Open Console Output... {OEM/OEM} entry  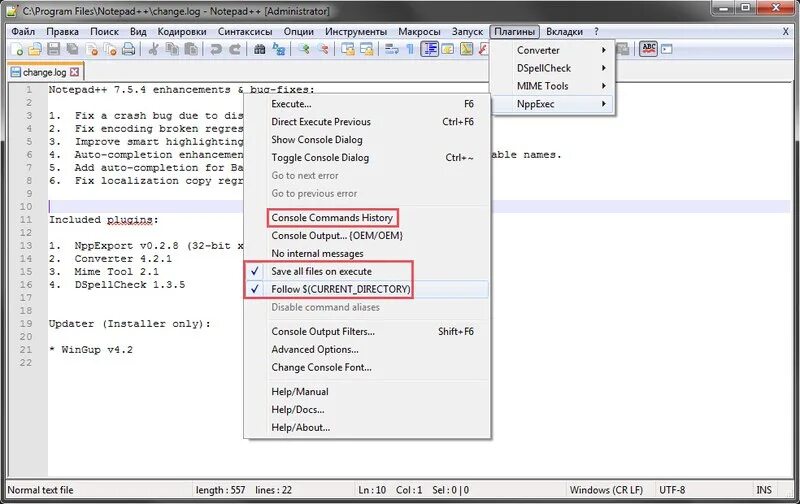366,236
